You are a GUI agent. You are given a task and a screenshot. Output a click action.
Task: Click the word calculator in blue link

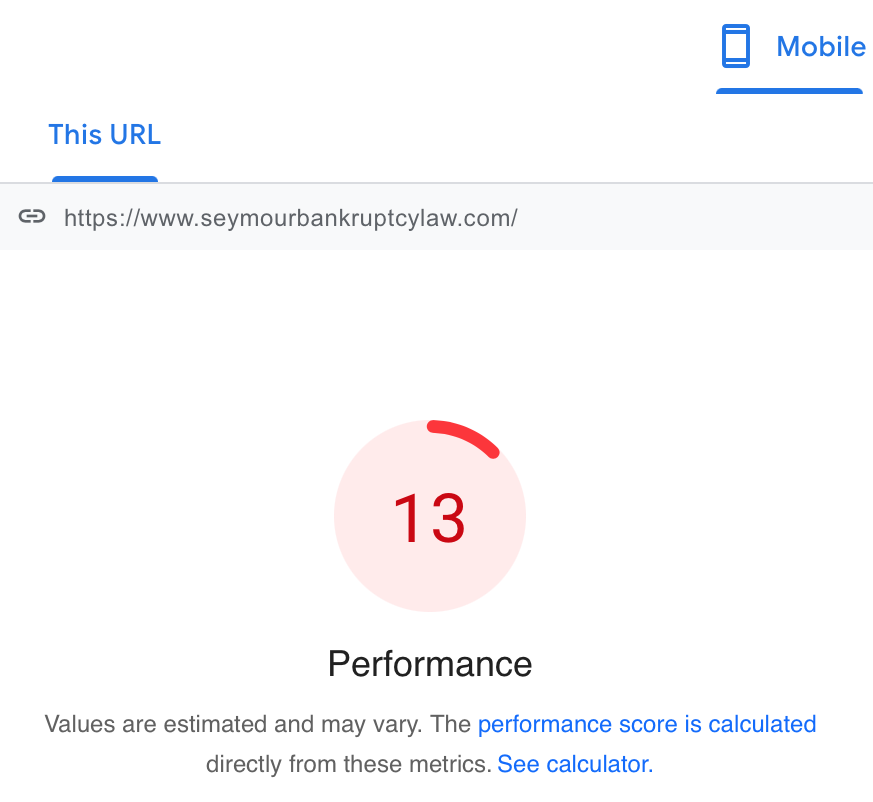point(600,764)
